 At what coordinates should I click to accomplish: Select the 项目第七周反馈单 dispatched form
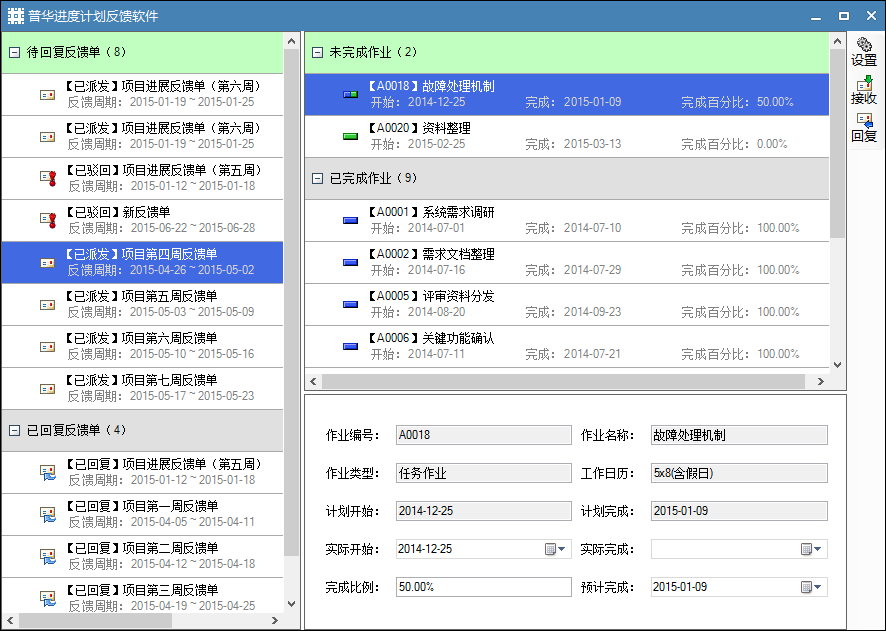(142, 389)
